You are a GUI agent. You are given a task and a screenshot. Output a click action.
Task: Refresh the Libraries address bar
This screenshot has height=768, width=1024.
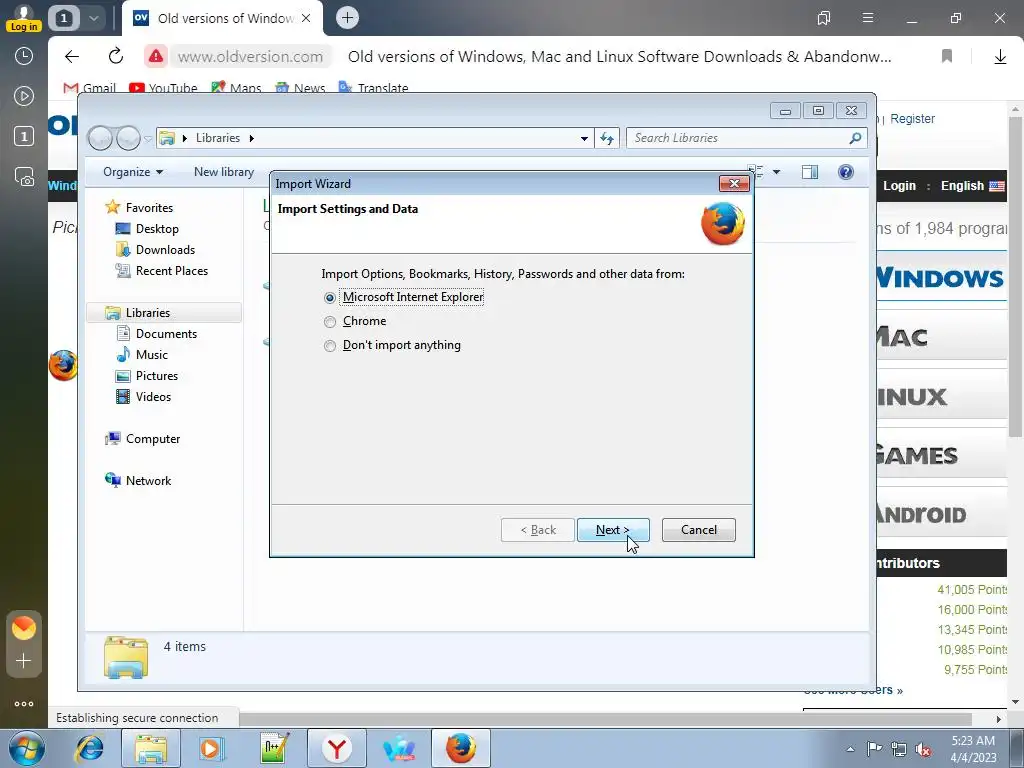[607, 138]
